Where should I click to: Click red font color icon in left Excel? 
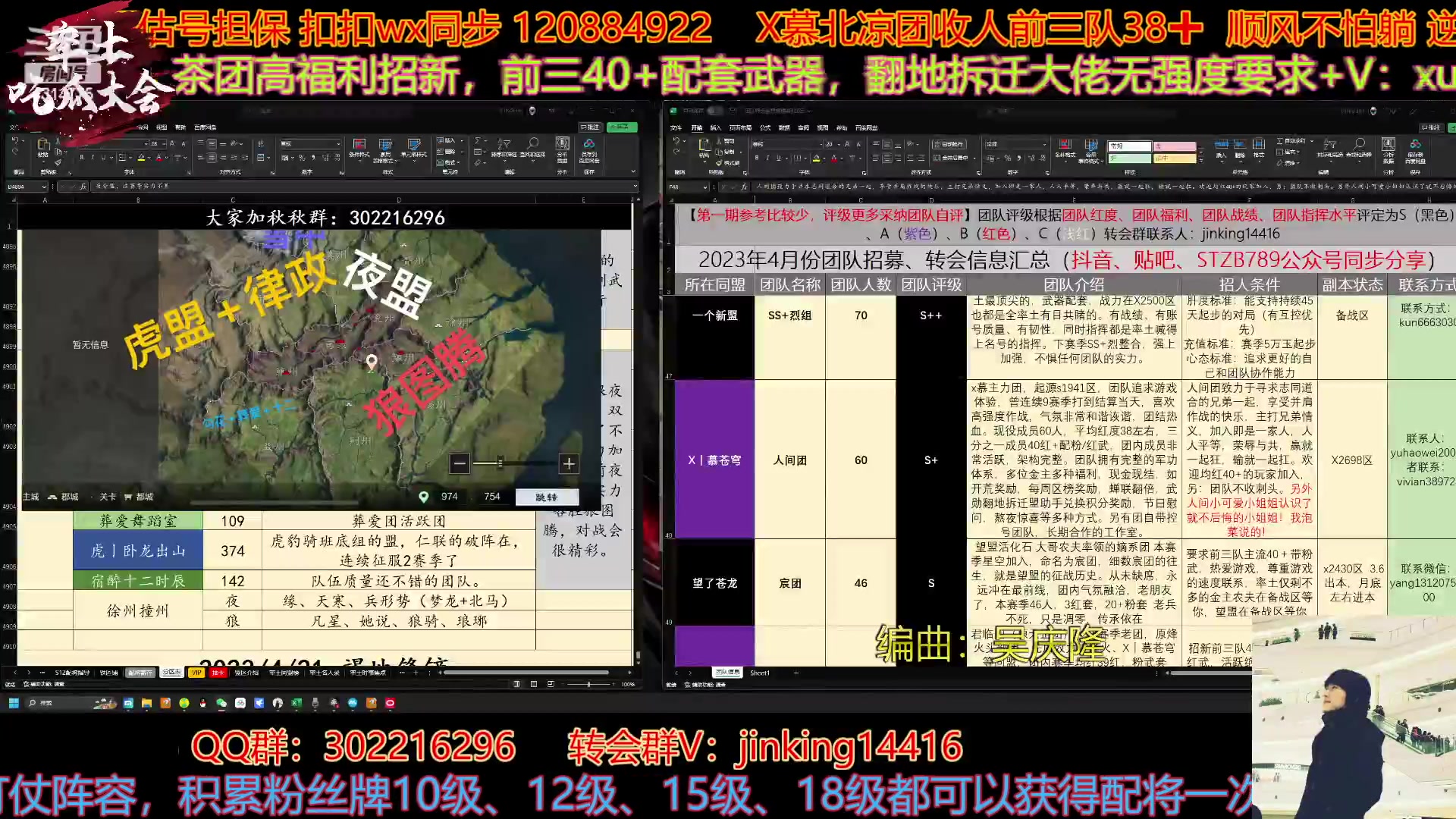(x=158, y=158)
